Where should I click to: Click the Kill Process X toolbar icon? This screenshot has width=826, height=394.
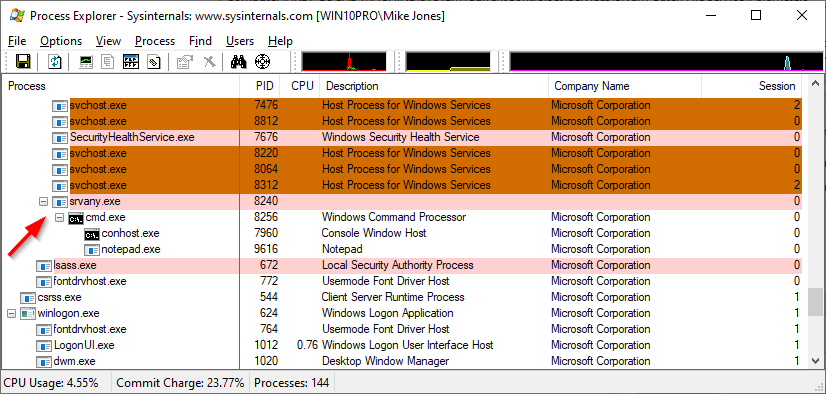pos(209,62)
